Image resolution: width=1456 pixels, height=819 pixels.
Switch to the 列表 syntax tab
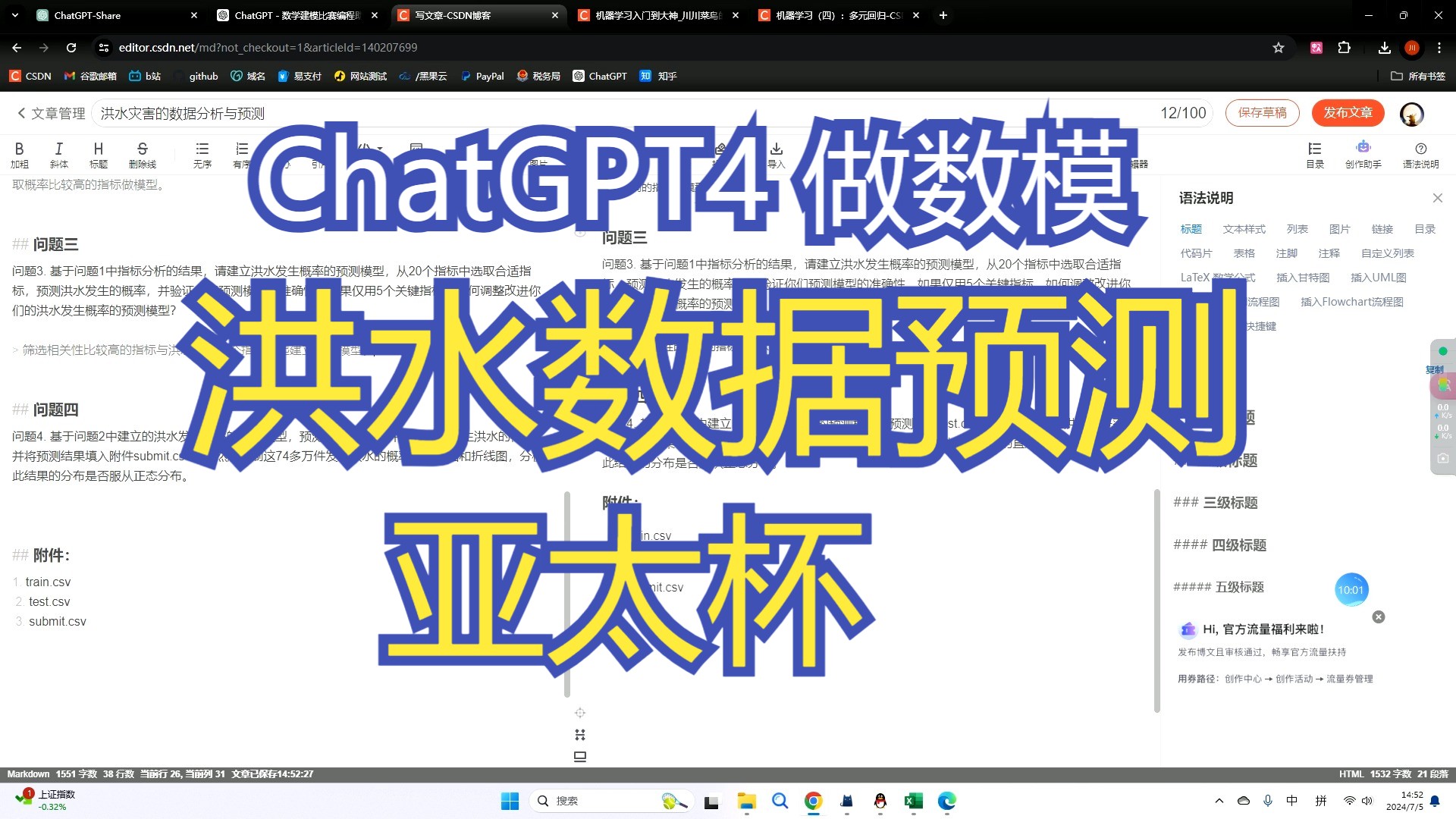tap(1297, 229)
